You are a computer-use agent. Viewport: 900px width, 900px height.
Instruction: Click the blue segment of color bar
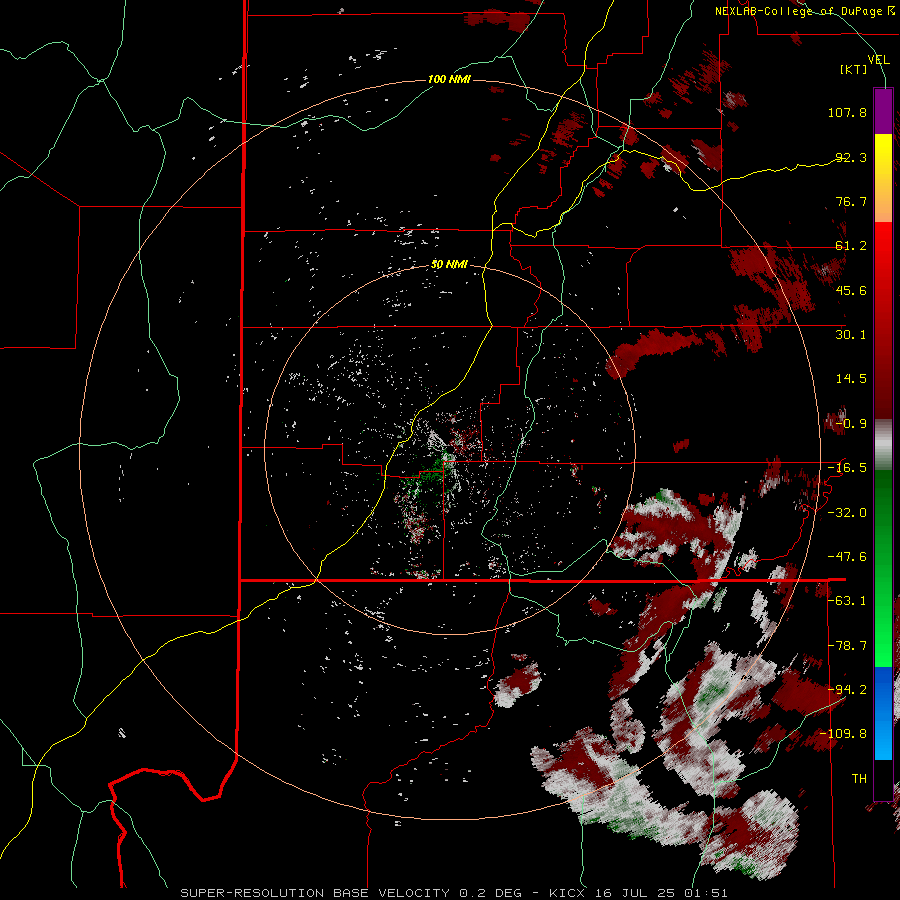[883, 713]
